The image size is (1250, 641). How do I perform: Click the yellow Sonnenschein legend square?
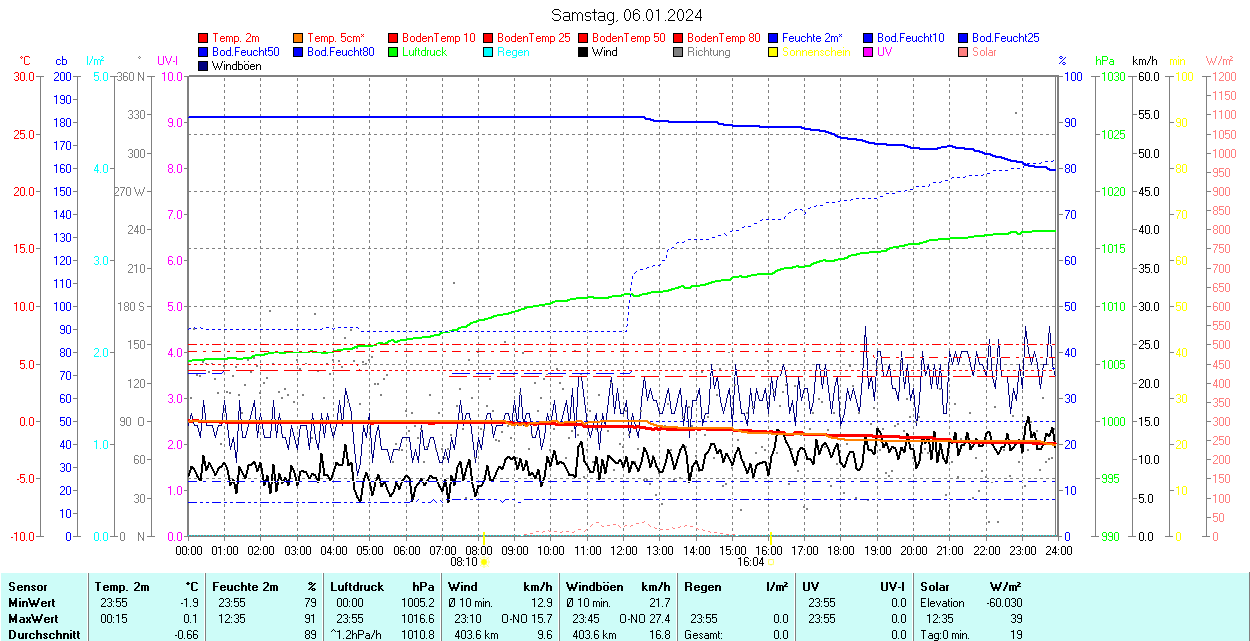(773, 52)
